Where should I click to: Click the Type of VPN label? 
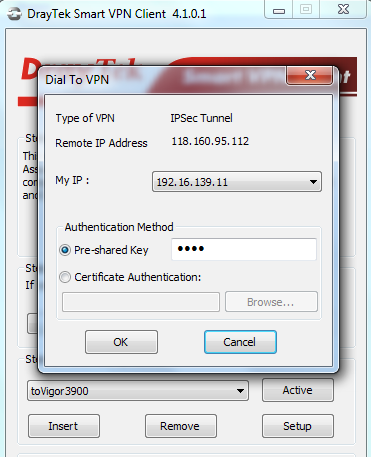(85, 118)
